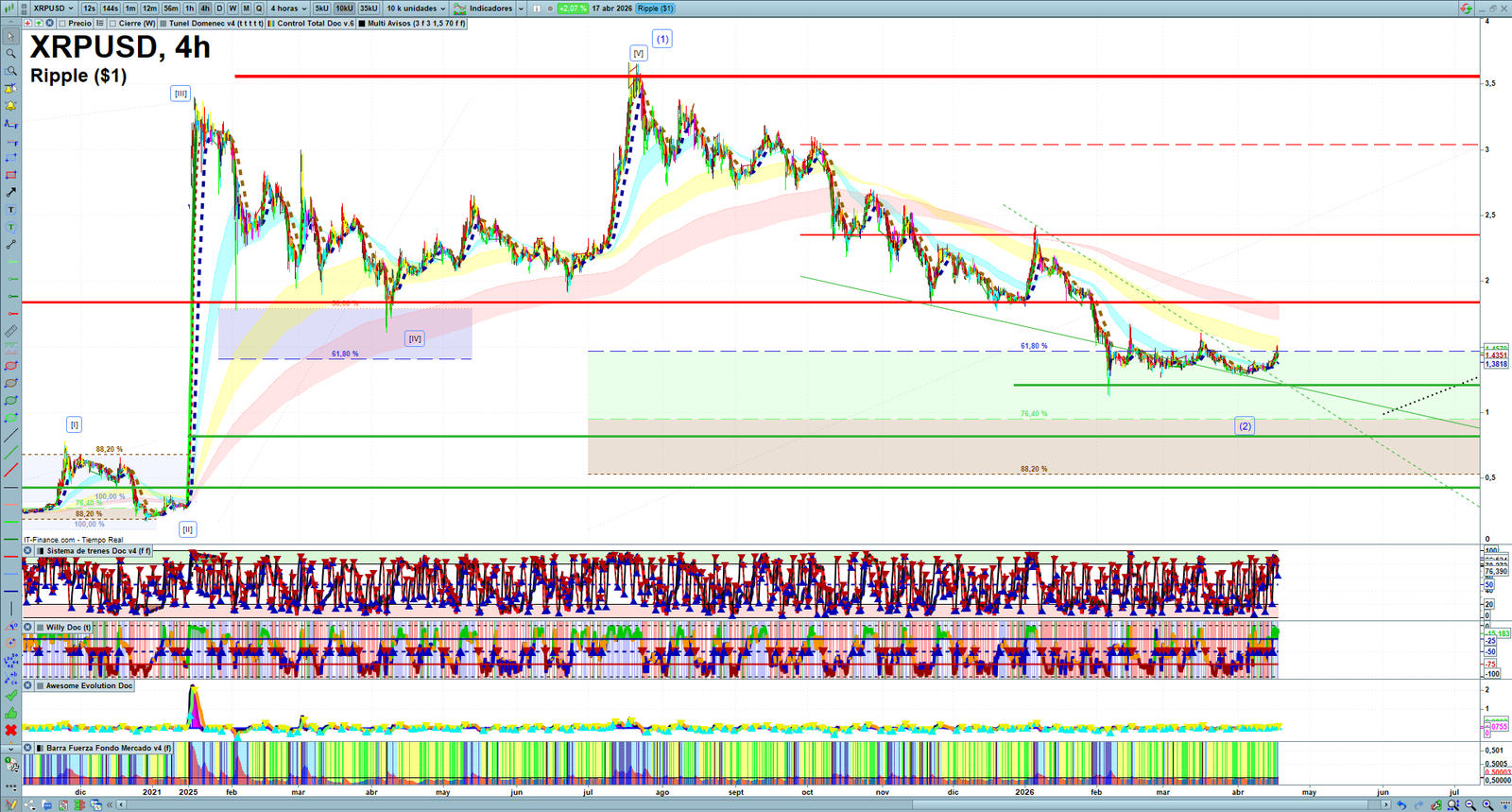The width and height of the screenshot is (1512, 812).
Task: Open Barra Fuerza Fondo Mercado v4 label
Action: (x=109, y=748)
